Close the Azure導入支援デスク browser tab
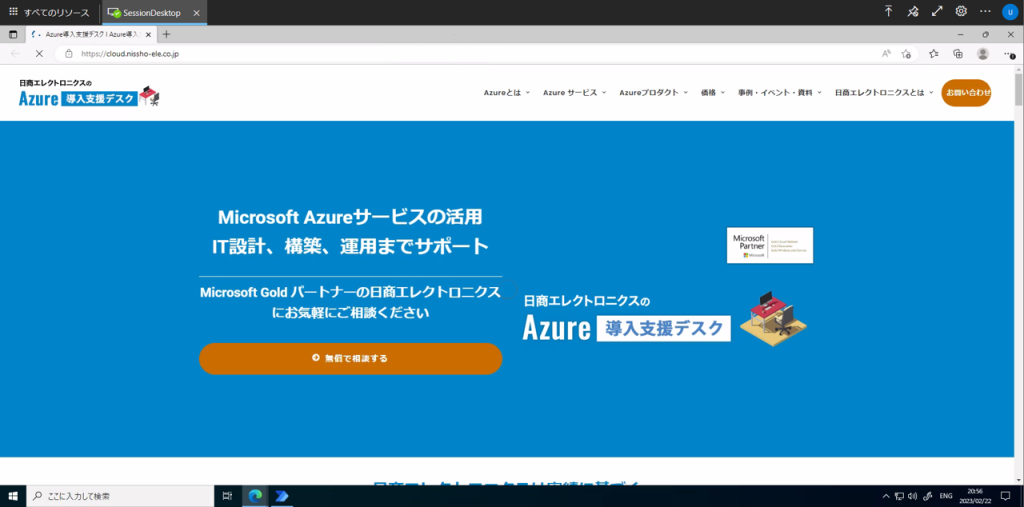 (149, 35)
